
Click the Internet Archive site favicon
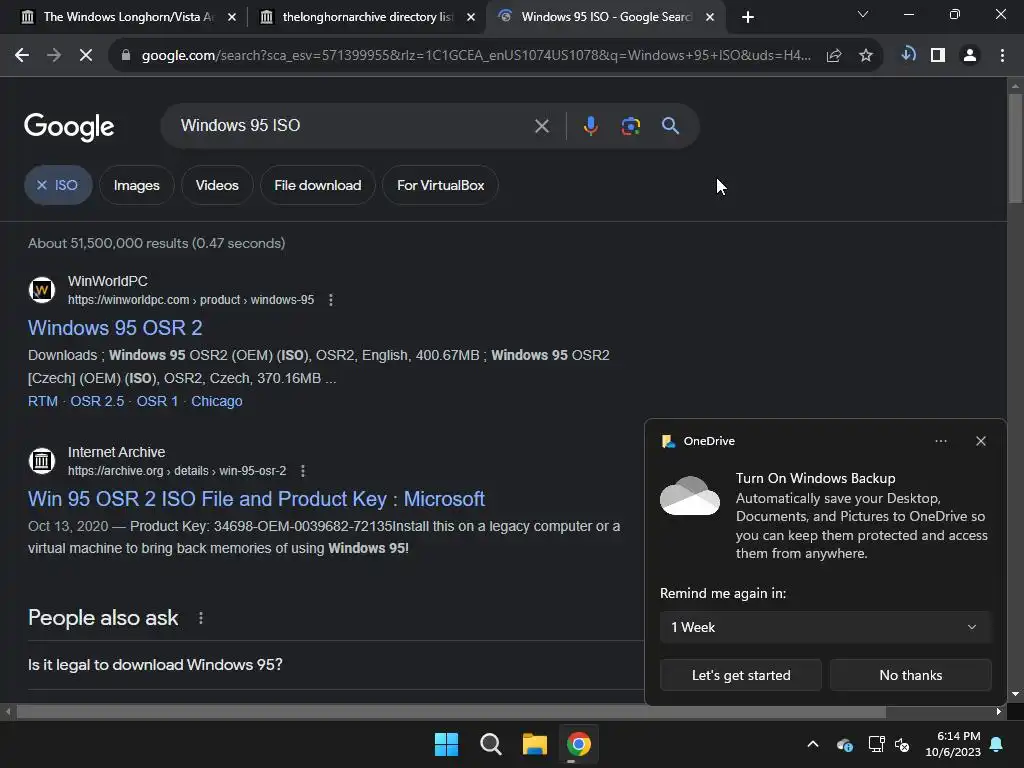[42, 461]
